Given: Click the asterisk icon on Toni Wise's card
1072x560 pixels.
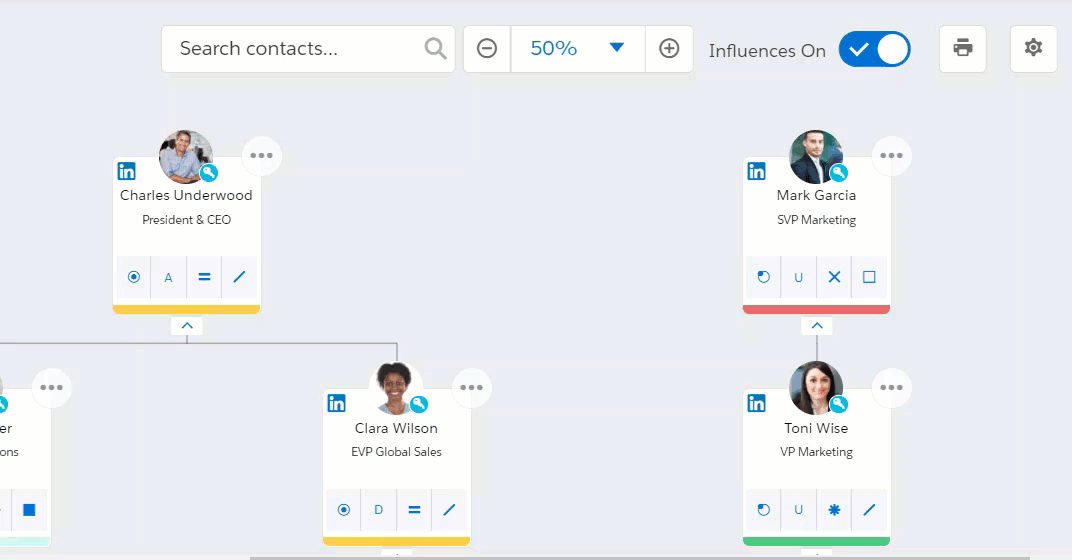Looking at the screenshot, I should (834, 509).
